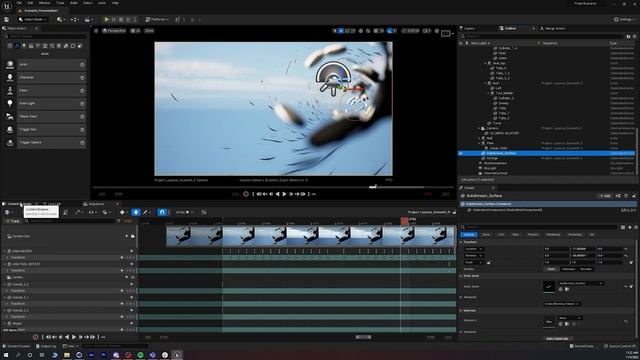Open the Window menu
640x360 pixels.
point(44,3)
